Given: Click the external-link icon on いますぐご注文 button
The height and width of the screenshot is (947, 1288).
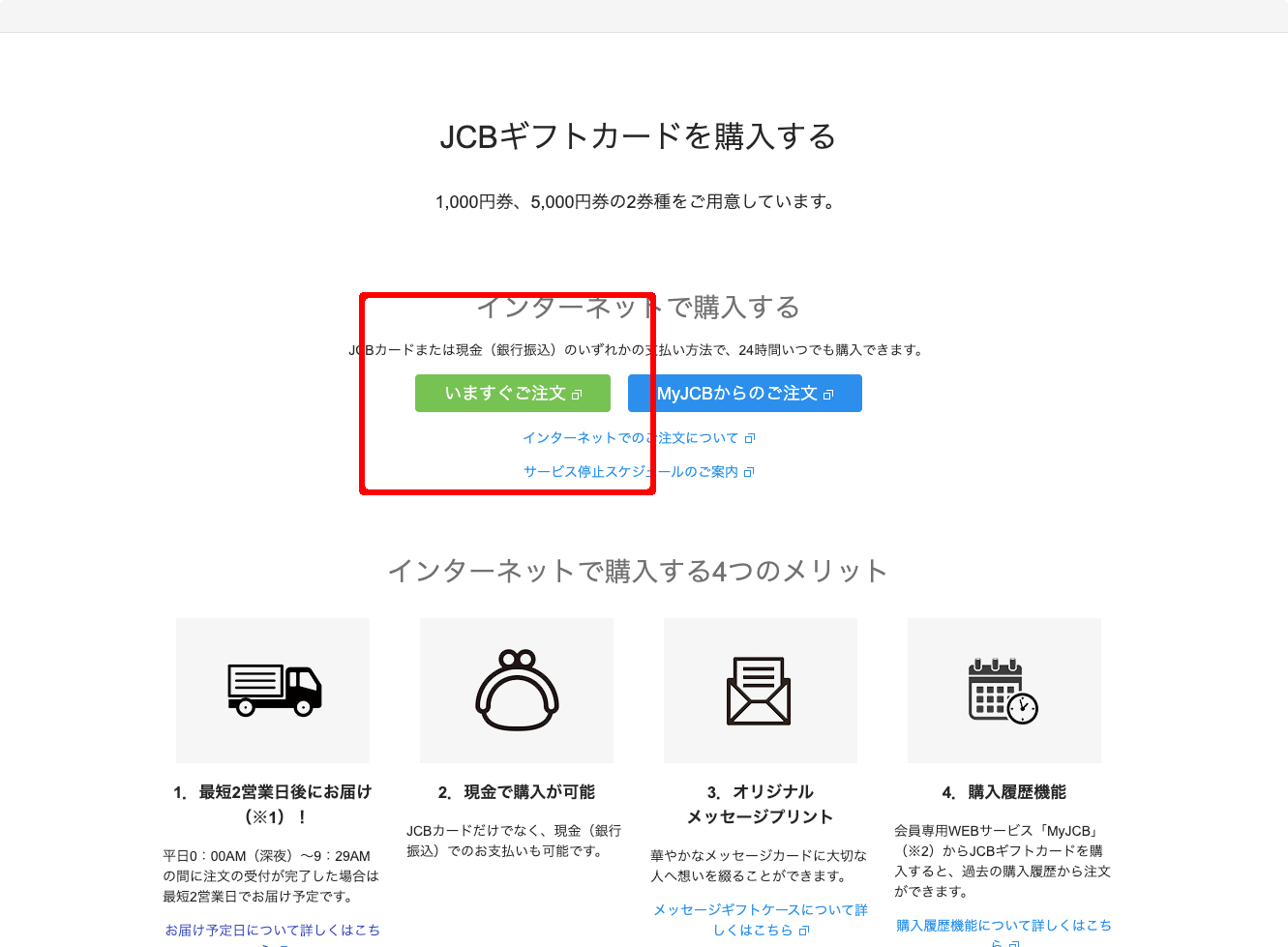Looking at the screenshot, I should pos(577,395).
